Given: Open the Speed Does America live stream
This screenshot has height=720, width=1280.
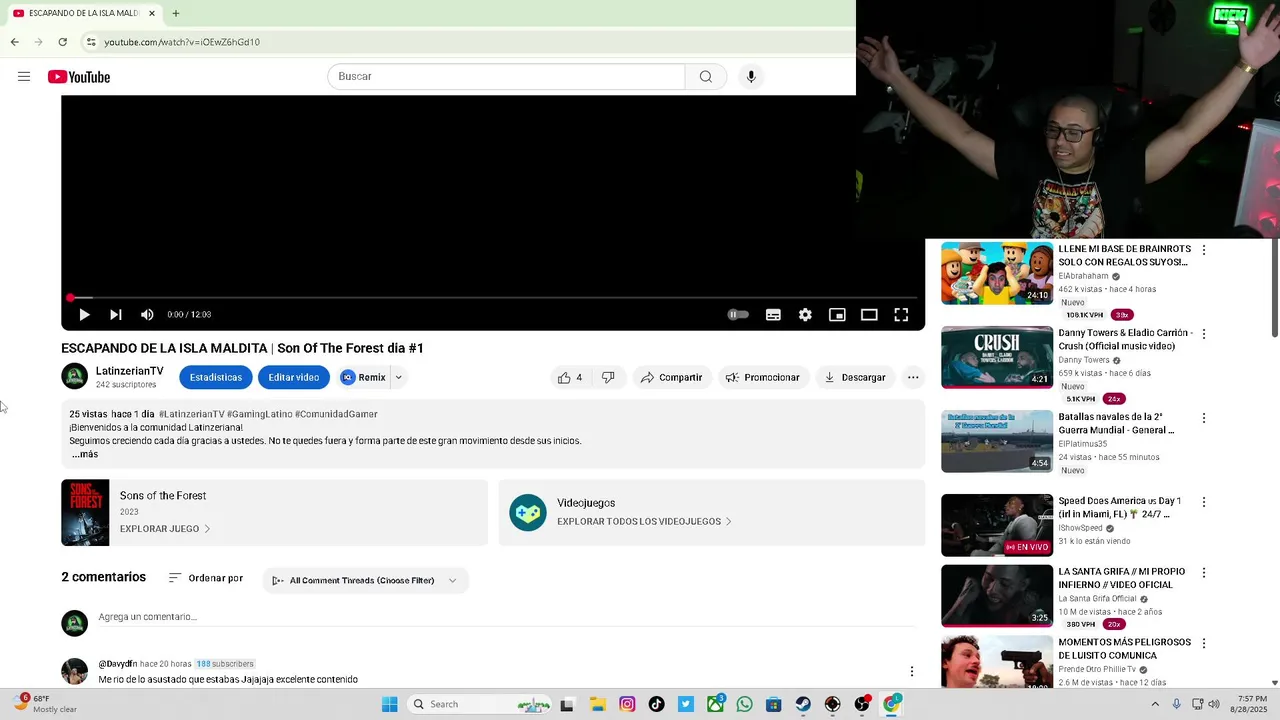Looking at the screenshot, I should pyautogui.click(x=997, y=525).
